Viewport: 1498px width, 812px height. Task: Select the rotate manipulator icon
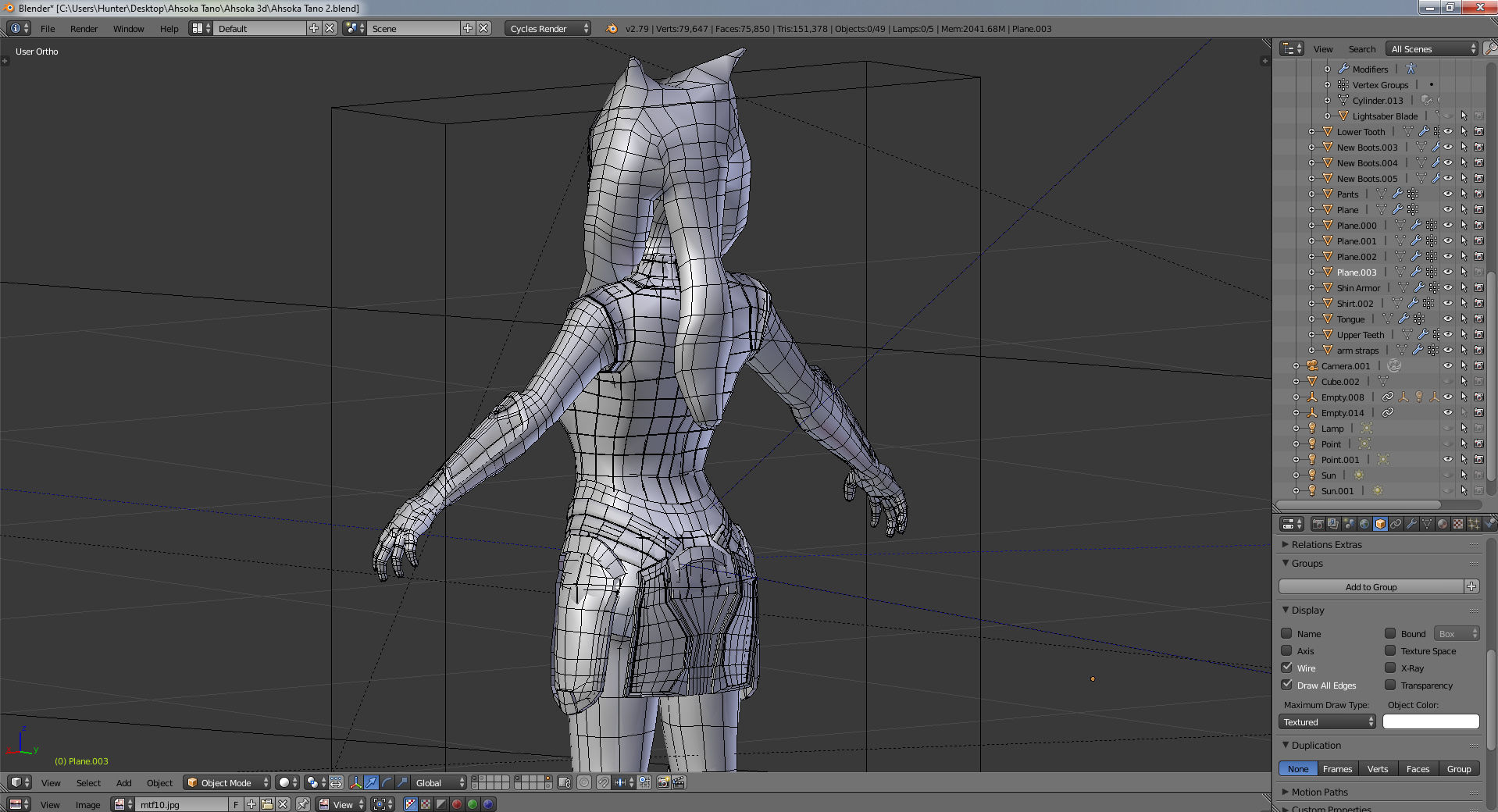[x=387, y=782]
